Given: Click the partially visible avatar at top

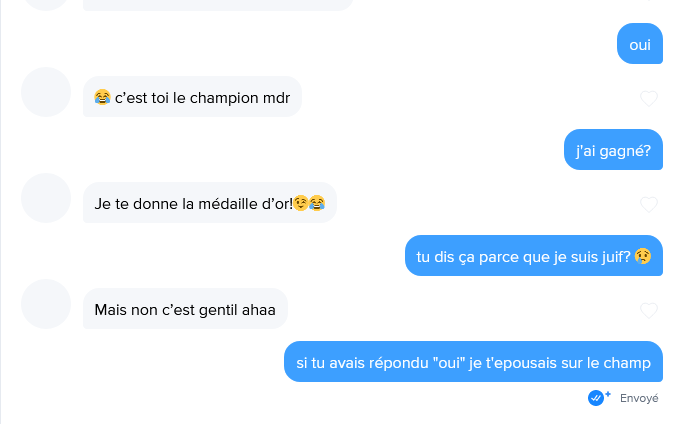Looking at the screenshot, I should point(46,4).
